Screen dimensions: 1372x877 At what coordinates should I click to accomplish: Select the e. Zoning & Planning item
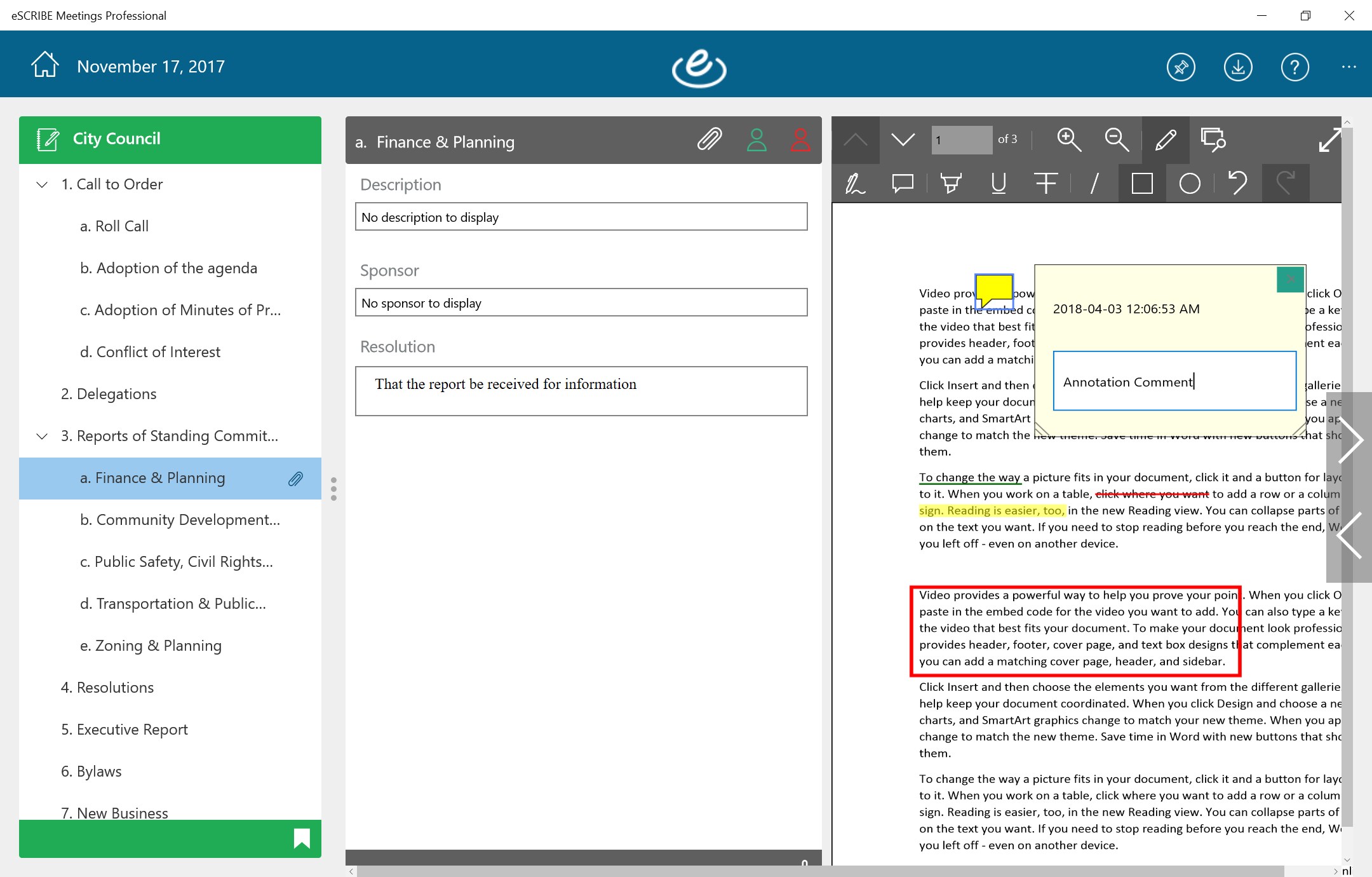coord(151,646)
